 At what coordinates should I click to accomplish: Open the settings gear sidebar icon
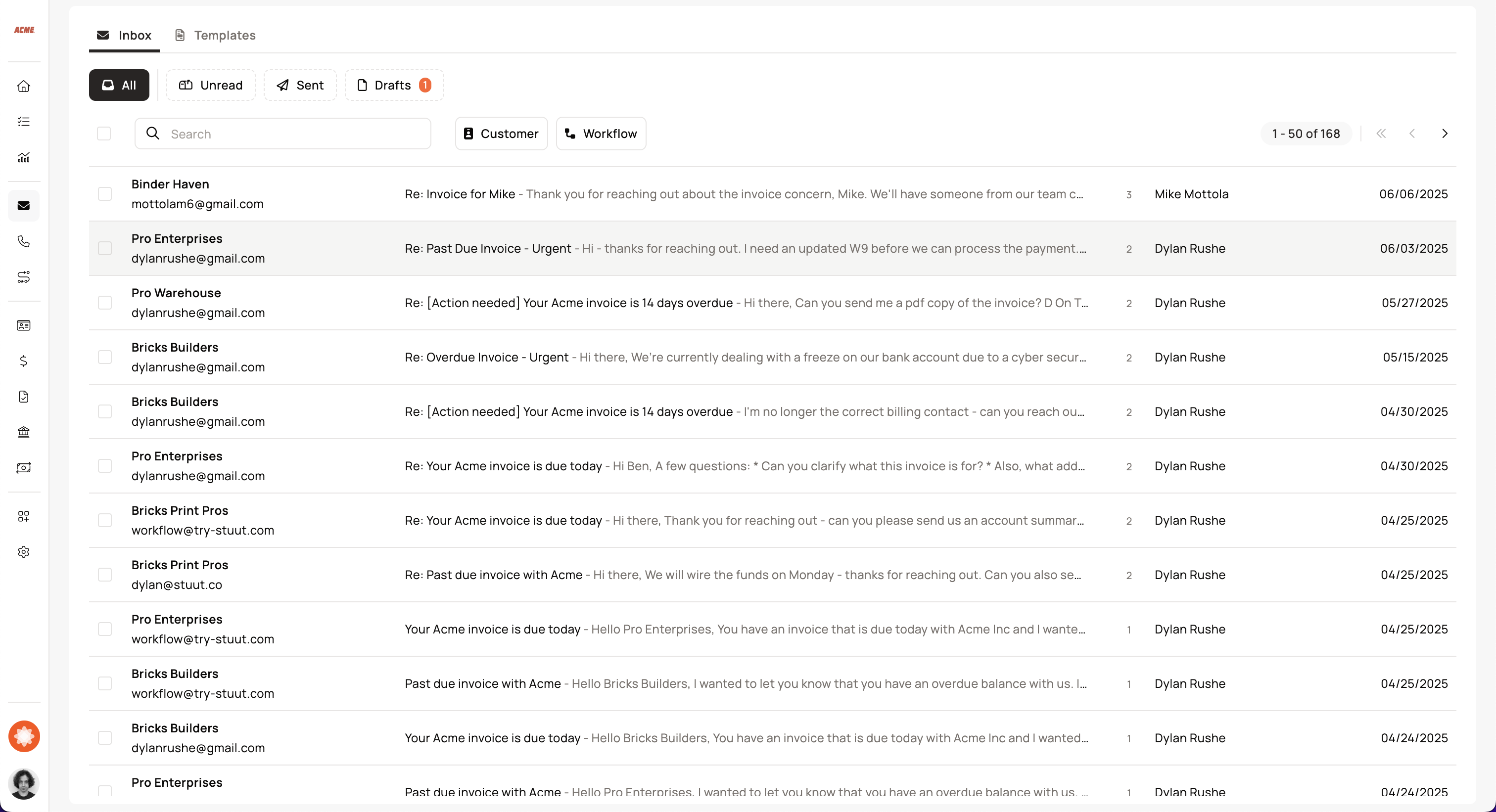click(24, 552)
